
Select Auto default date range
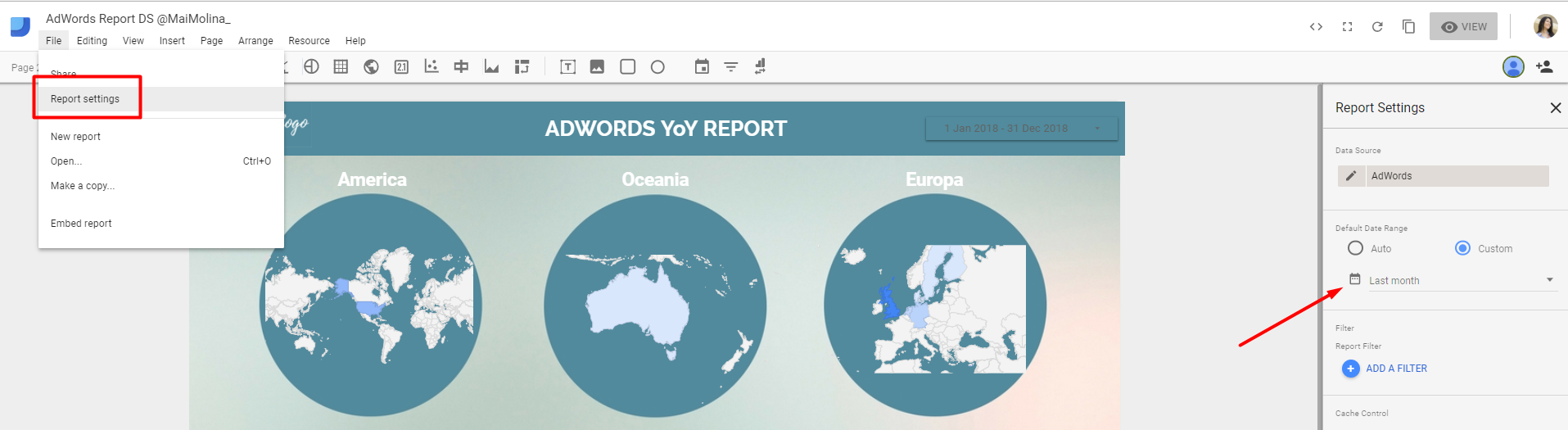click(1355, 248)
